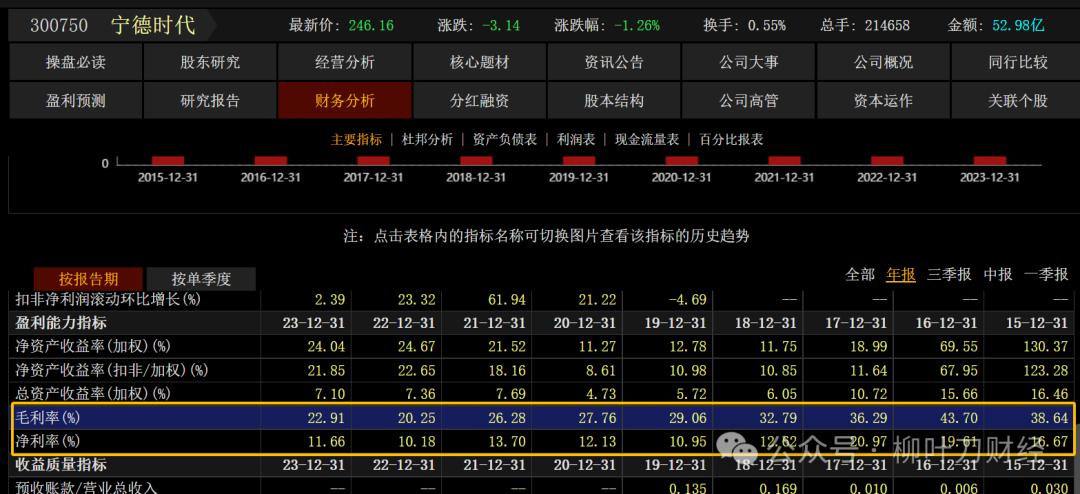Open the 操盘必读 tab
Image resolution: width=1080 pixels, height=494 pixels.
pyautogui.click(x=75, y=63)
